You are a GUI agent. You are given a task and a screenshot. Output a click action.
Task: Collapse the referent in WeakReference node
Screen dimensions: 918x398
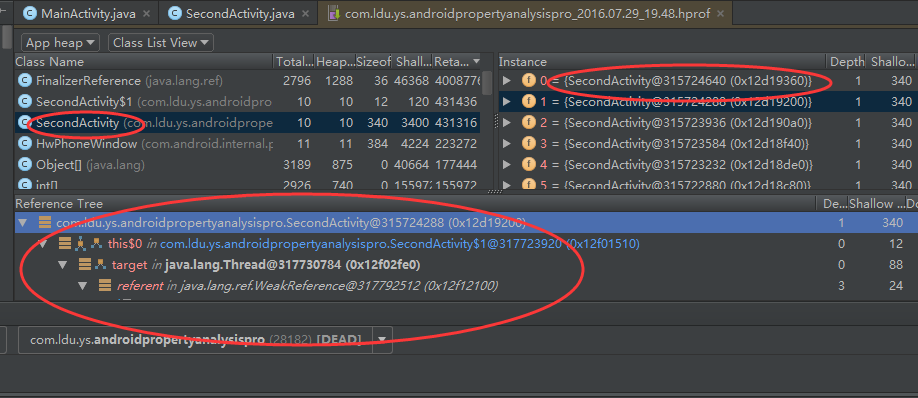(x=83, y=286)
